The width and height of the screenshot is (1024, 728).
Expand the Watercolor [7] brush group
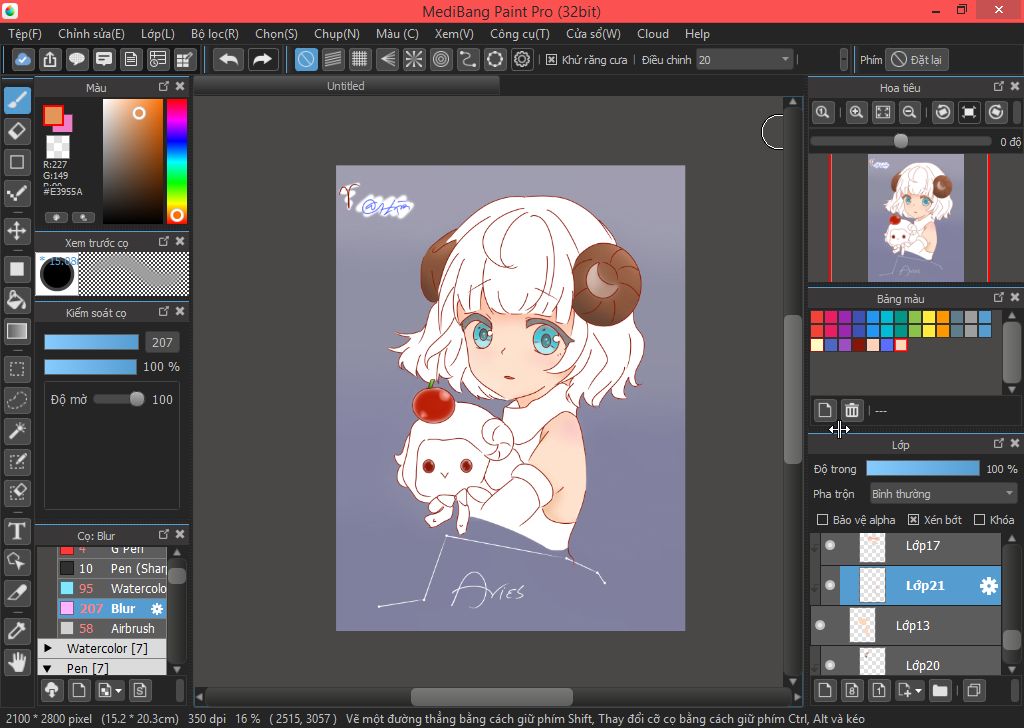48,648
